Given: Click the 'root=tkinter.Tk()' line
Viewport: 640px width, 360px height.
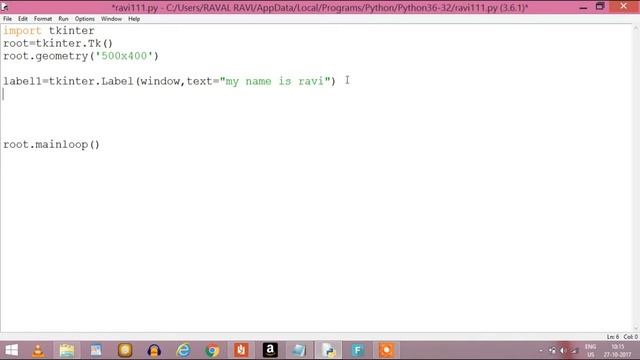Looking at the screenshot, I should pos(58,43).
